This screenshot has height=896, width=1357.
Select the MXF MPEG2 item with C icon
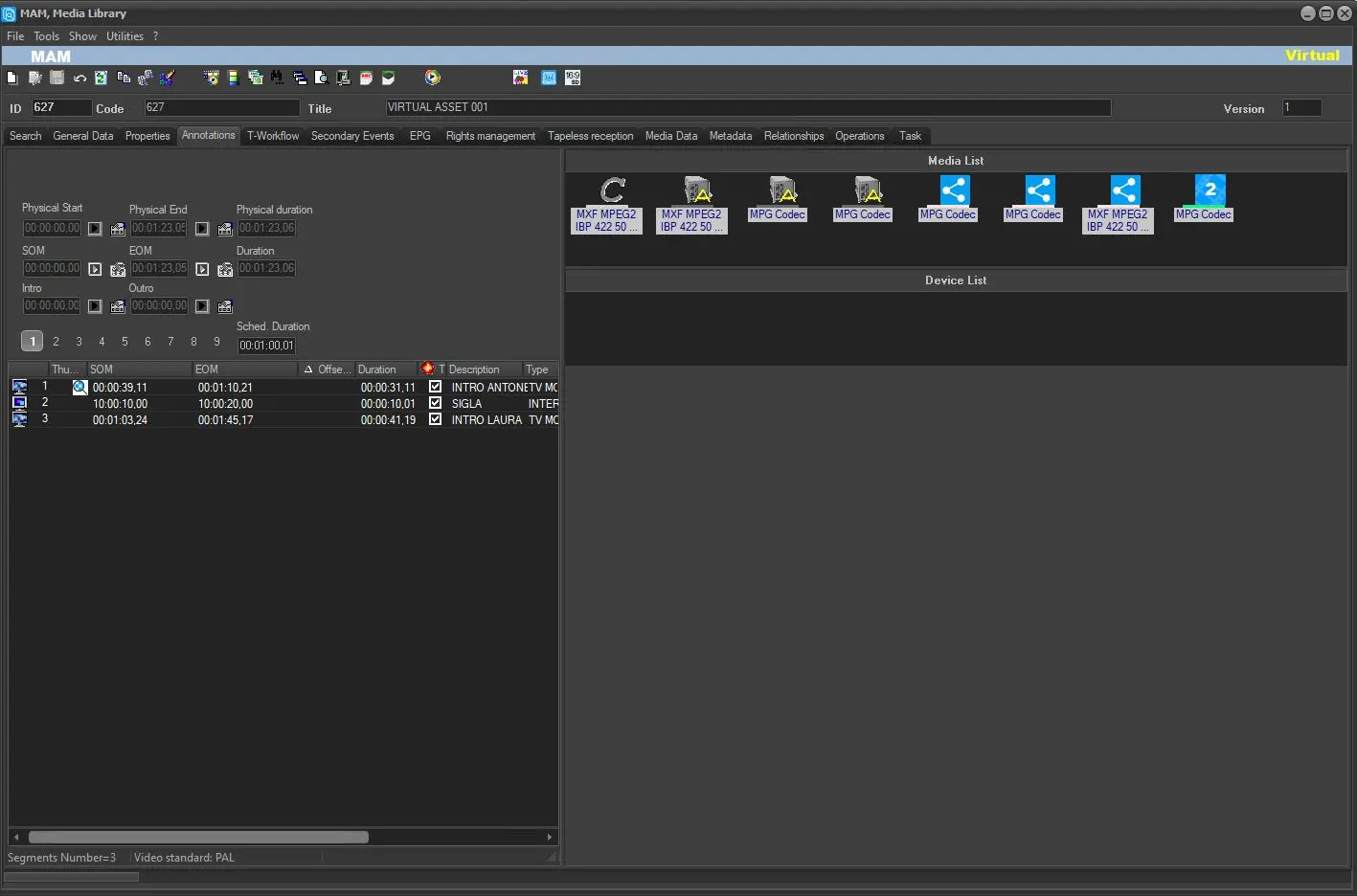click(x=612, y=190)
